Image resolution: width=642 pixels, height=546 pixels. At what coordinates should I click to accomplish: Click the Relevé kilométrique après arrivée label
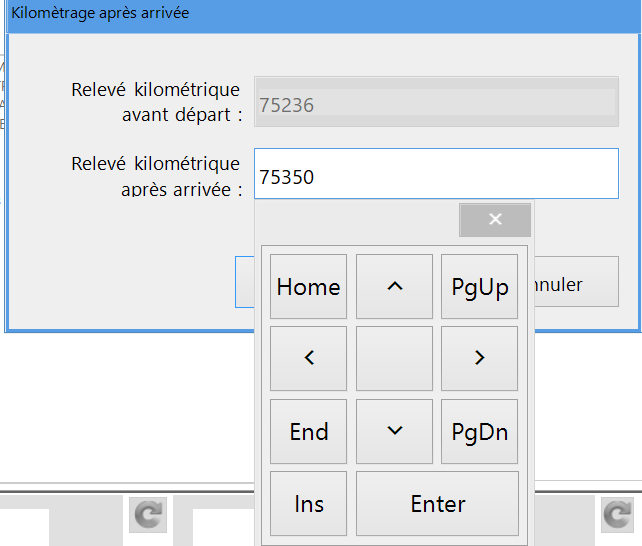click(157, 175)
